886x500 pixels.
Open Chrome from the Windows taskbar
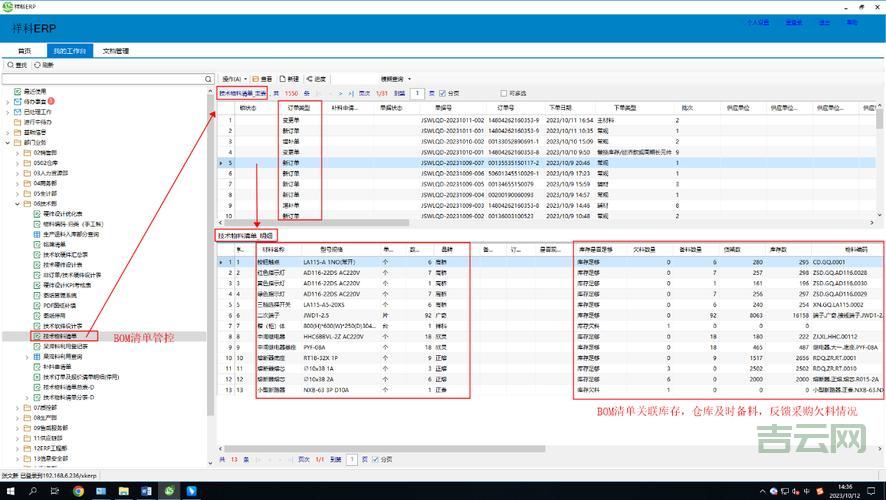pyautogui.click(x=78, y=491)
